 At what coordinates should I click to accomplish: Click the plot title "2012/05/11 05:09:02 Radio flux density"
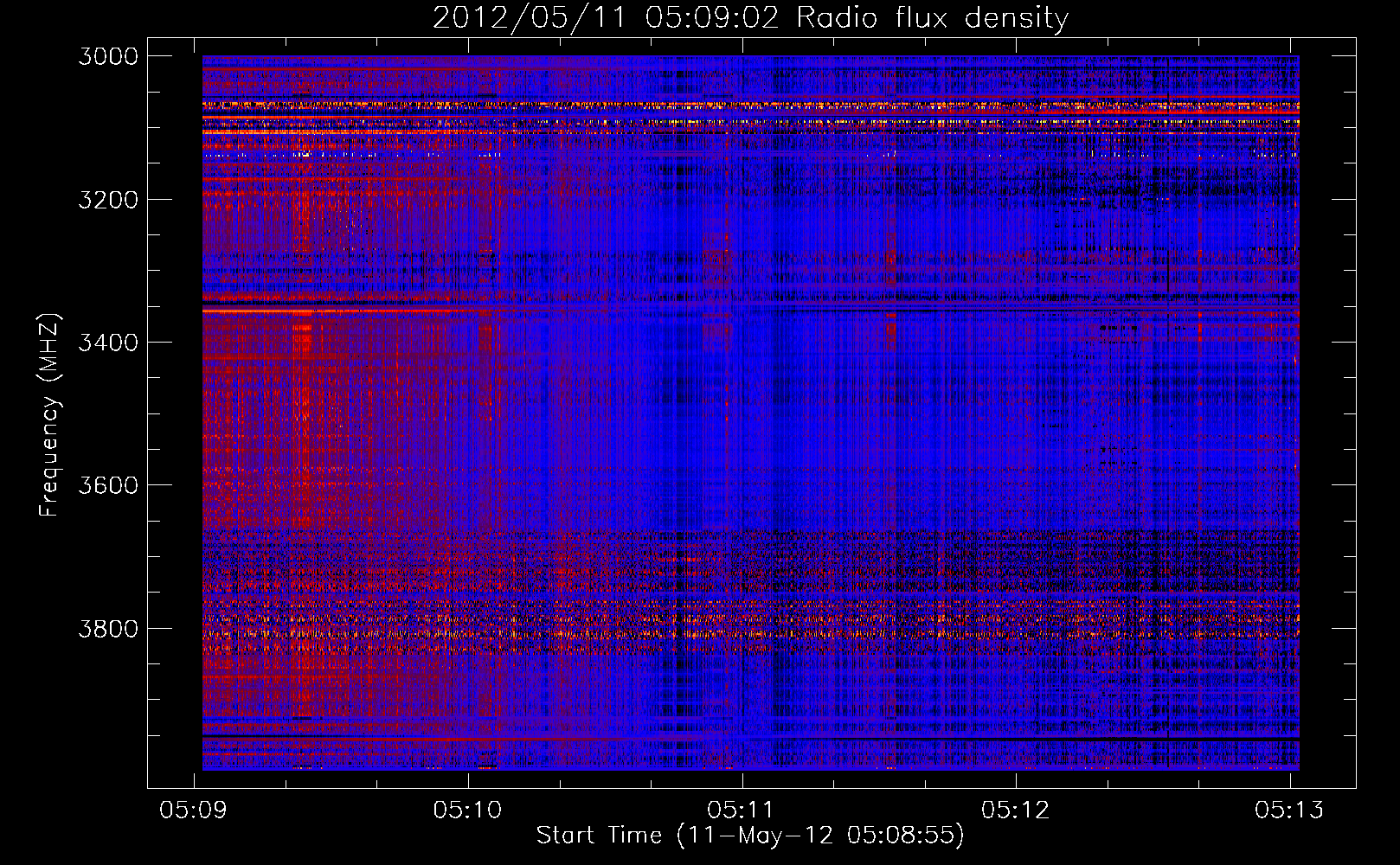click(x=750, y=17)
